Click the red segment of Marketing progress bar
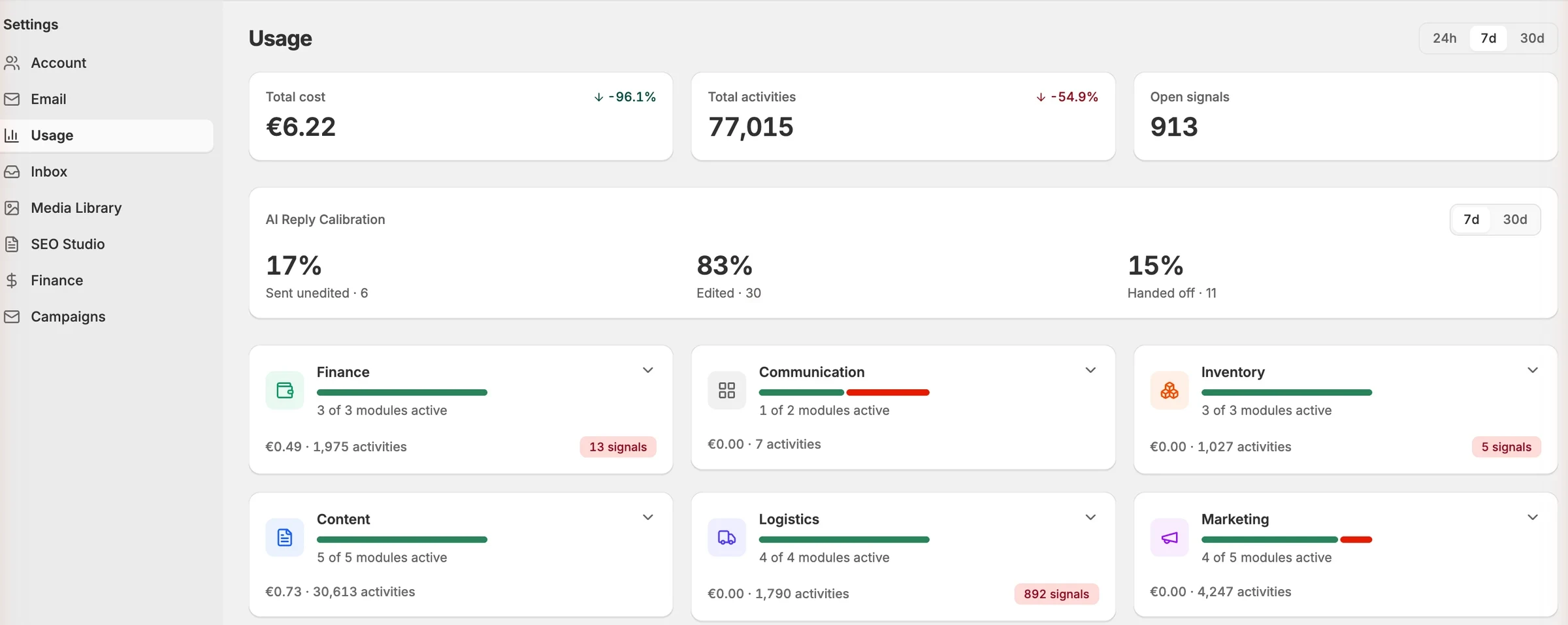1568x625 pixels. pyautogui.click(x=1356, y=539)
